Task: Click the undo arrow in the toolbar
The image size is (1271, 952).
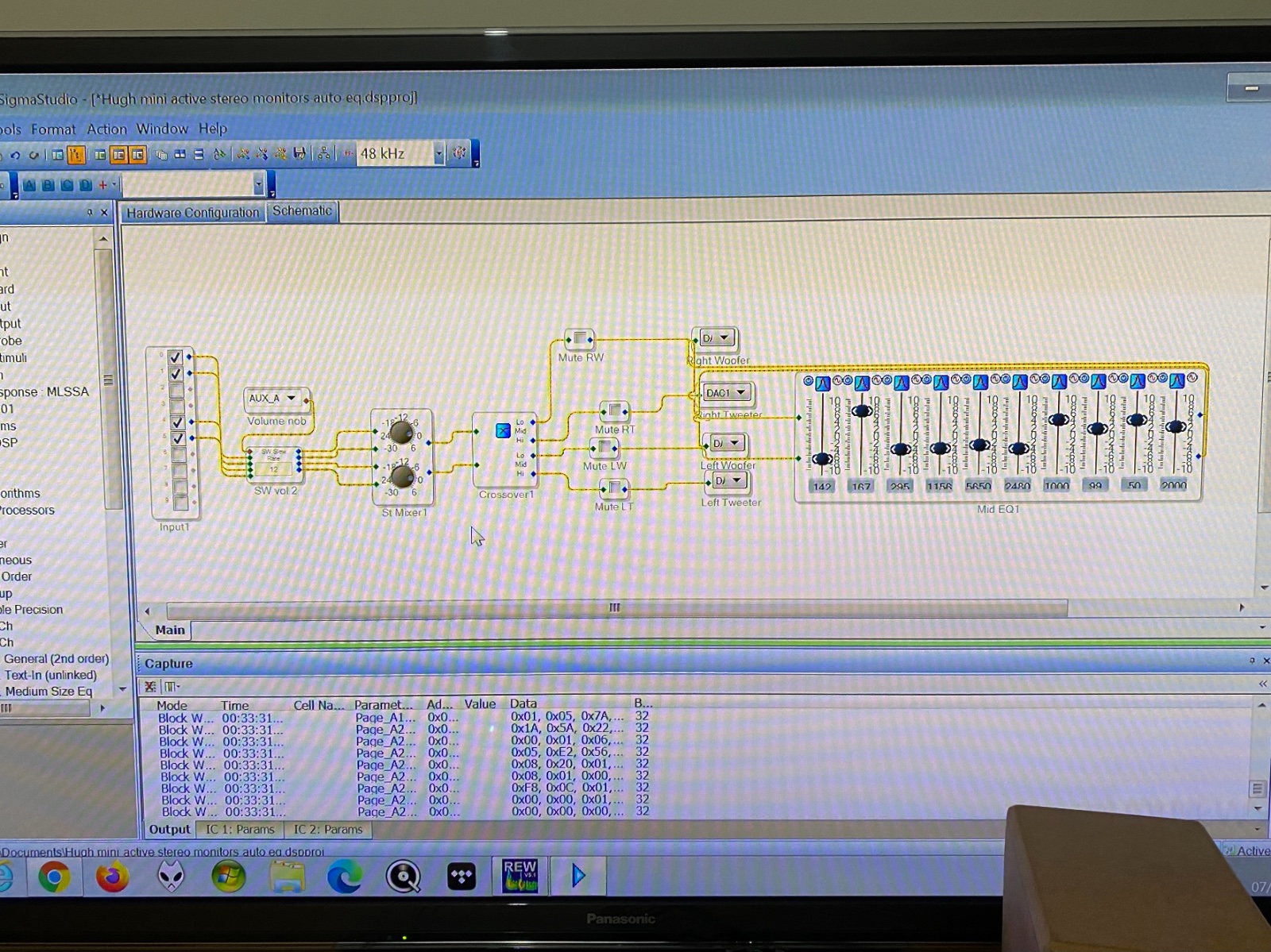Action: [15, 155]
